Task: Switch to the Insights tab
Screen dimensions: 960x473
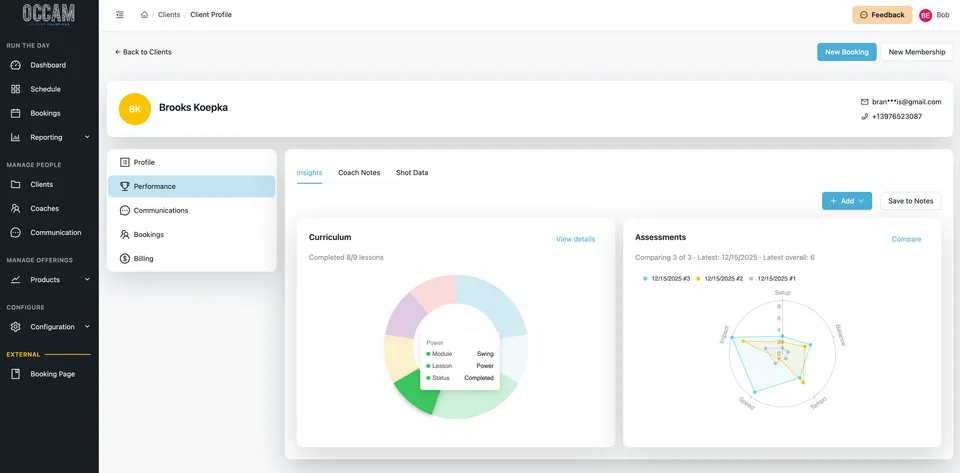Action: tap(309, 173)
